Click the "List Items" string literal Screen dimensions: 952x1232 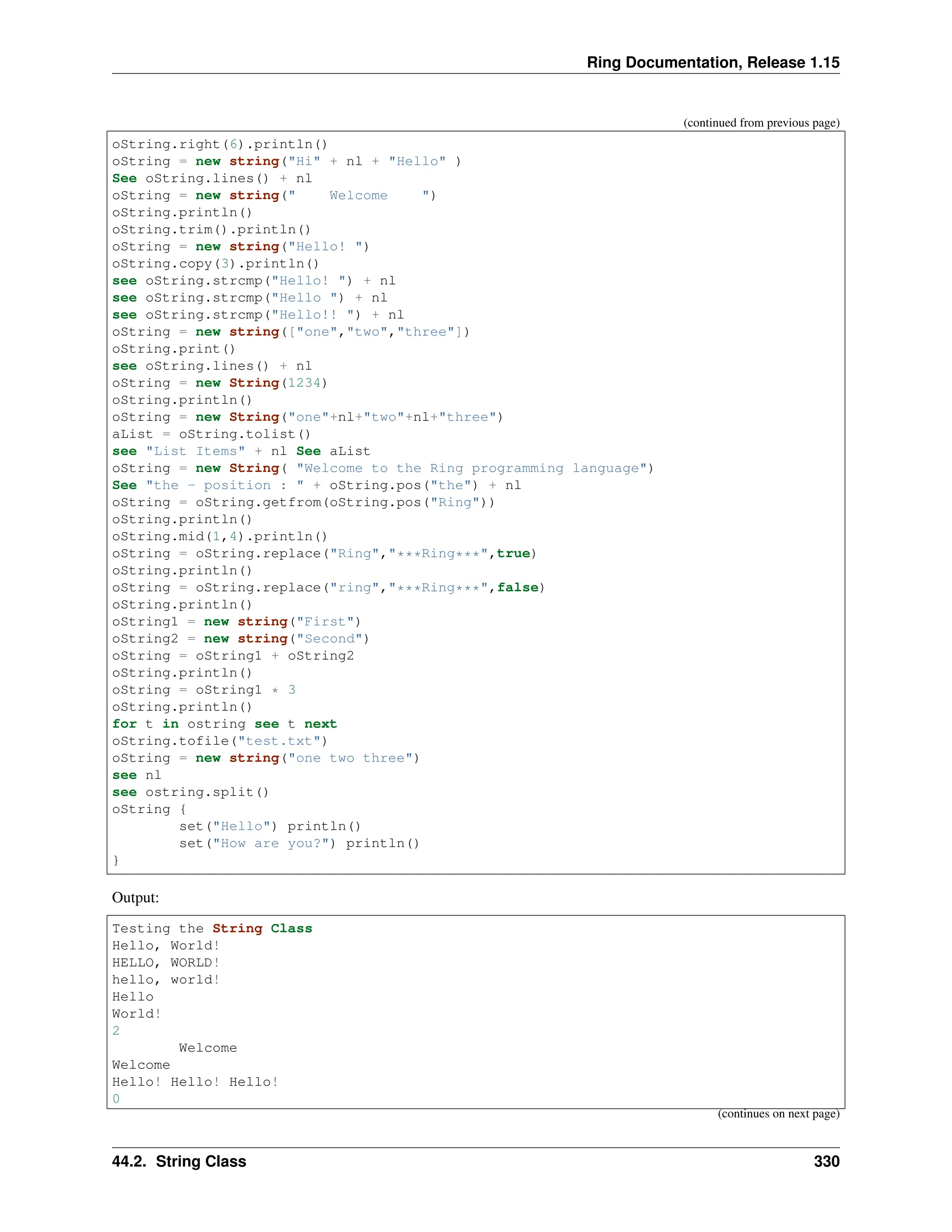[195, 451]
